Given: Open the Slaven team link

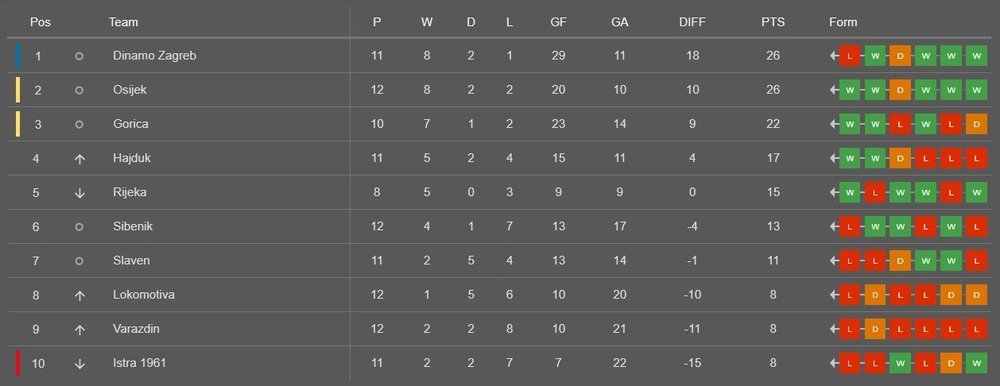Looking at the screenshot, I should [x=132, y=260].
